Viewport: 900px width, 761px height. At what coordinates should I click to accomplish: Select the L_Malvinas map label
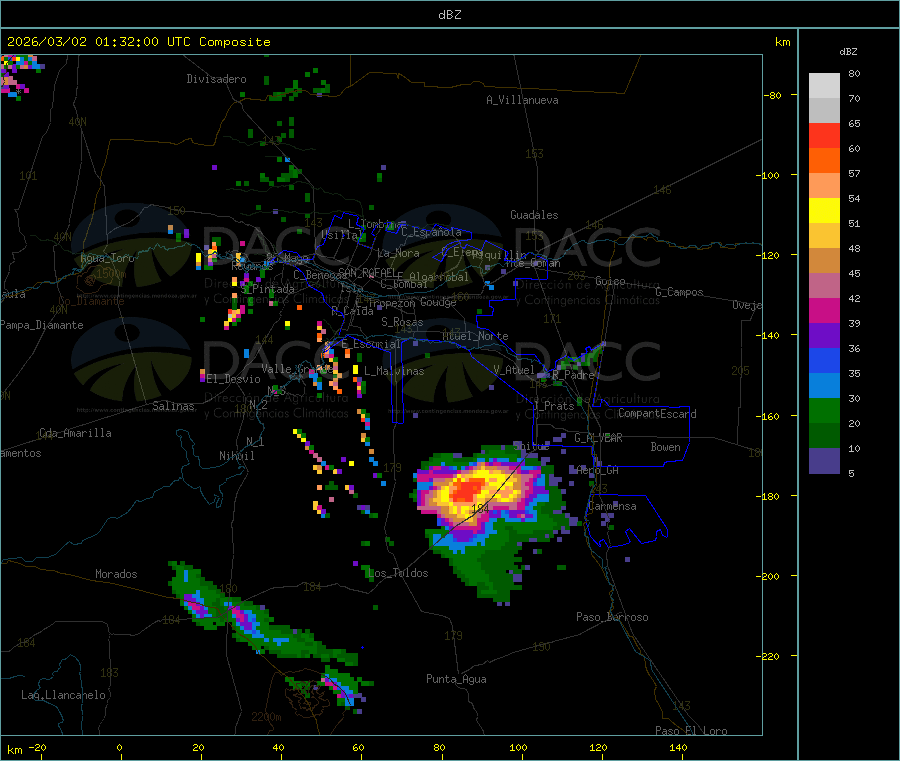point(394,371)
